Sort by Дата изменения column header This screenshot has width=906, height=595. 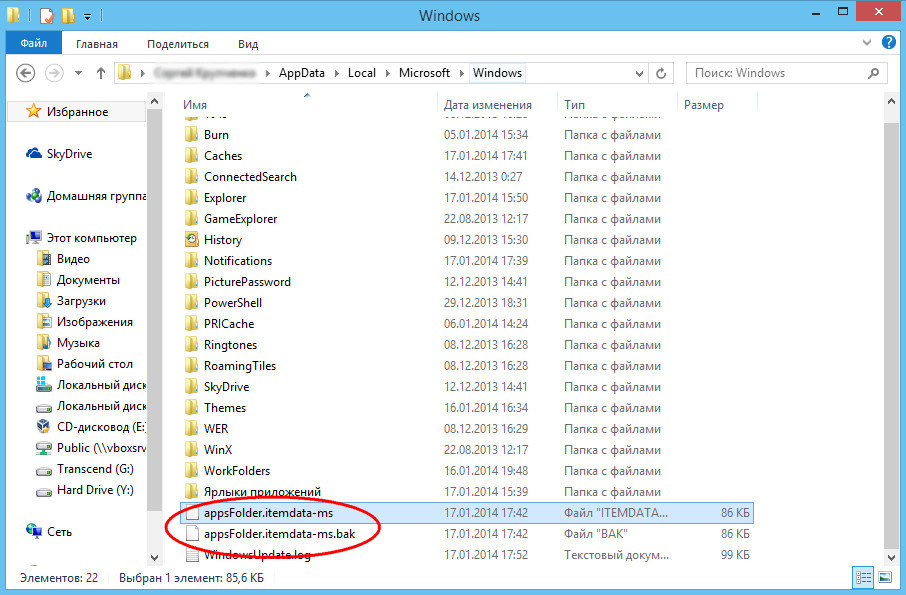point(488,105)
